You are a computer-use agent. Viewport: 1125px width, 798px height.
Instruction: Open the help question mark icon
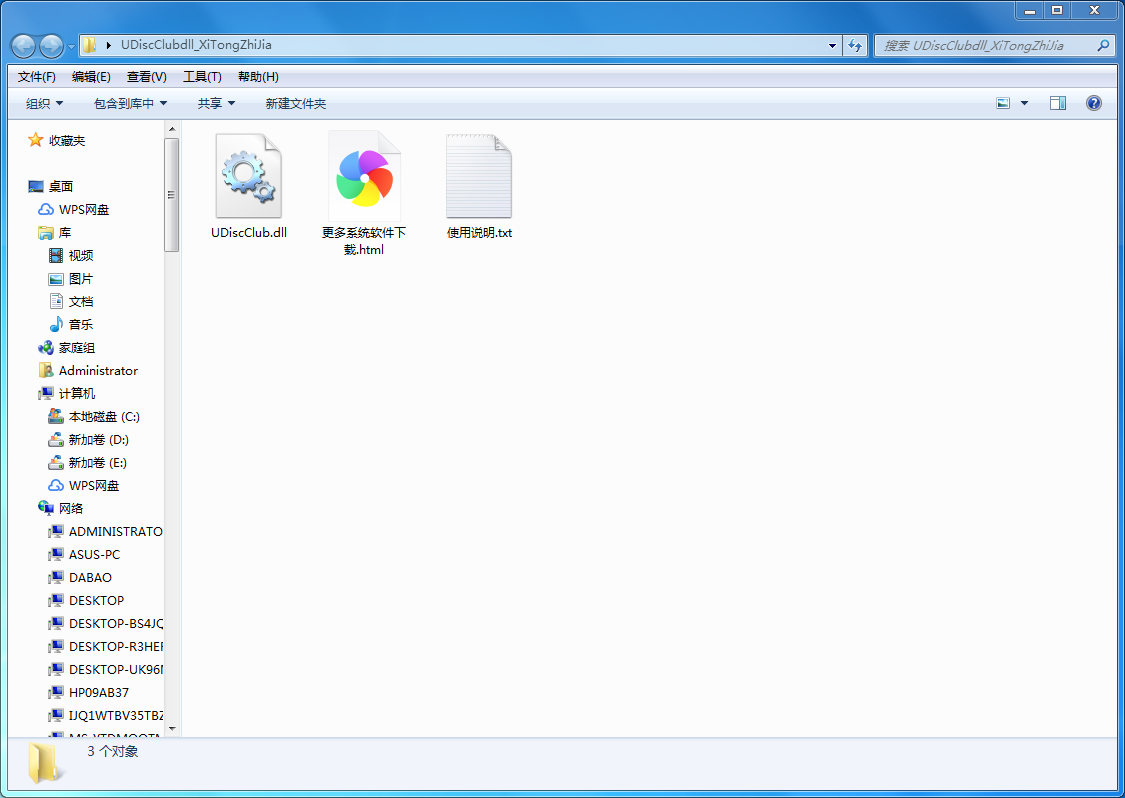point(1093,103)
